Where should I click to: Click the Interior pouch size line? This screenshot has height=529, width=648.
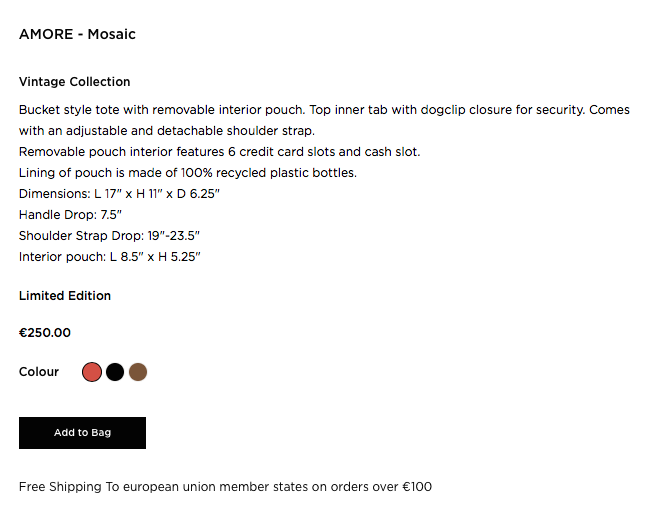[x=110, y=257]
